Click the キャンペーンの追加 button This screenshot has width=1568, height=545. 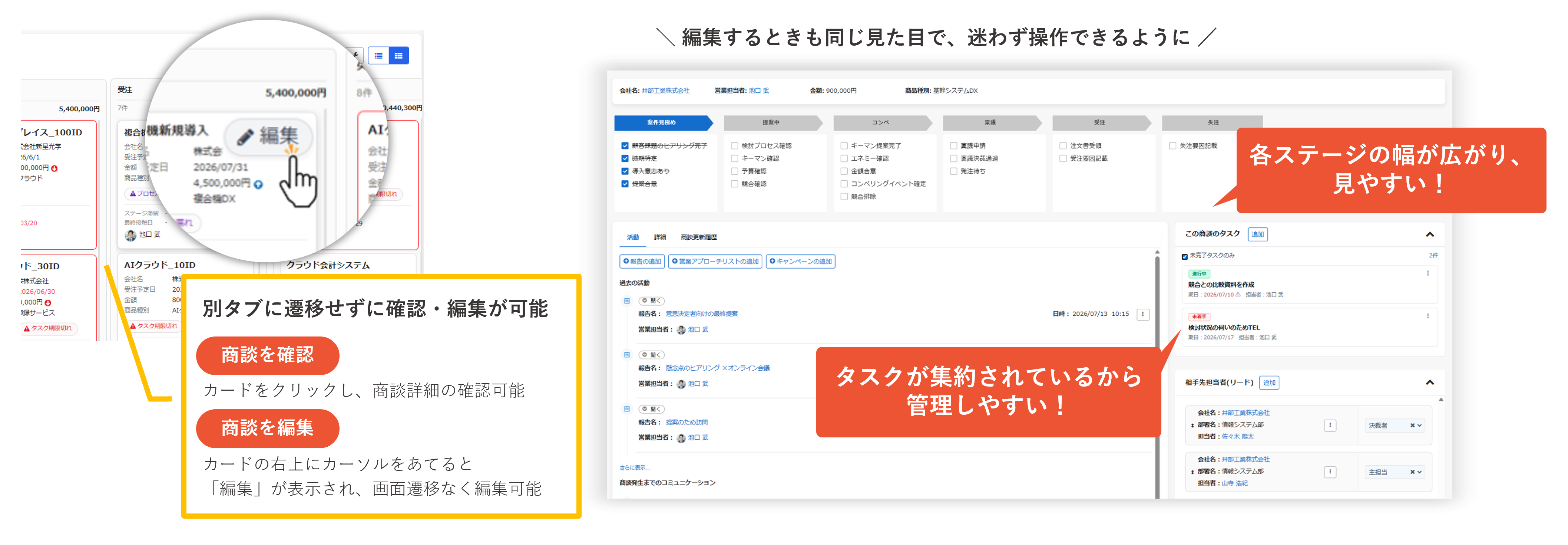[800, 261]
